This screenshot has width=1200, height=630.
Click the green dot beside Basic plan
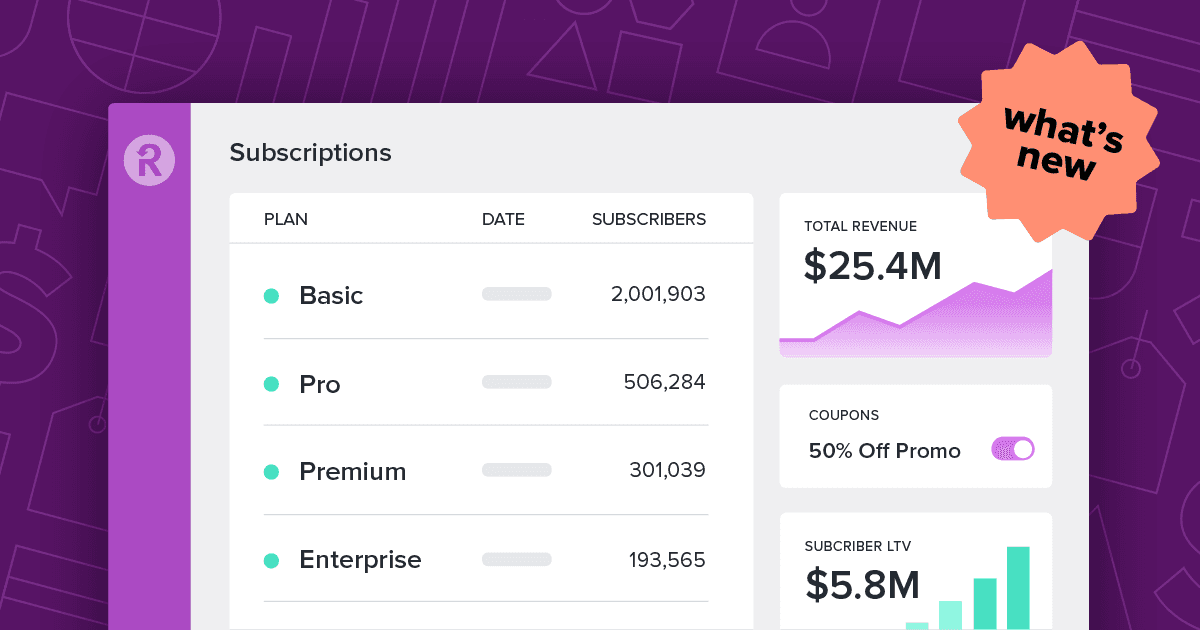pyautogui.click(x=271, y=296)
